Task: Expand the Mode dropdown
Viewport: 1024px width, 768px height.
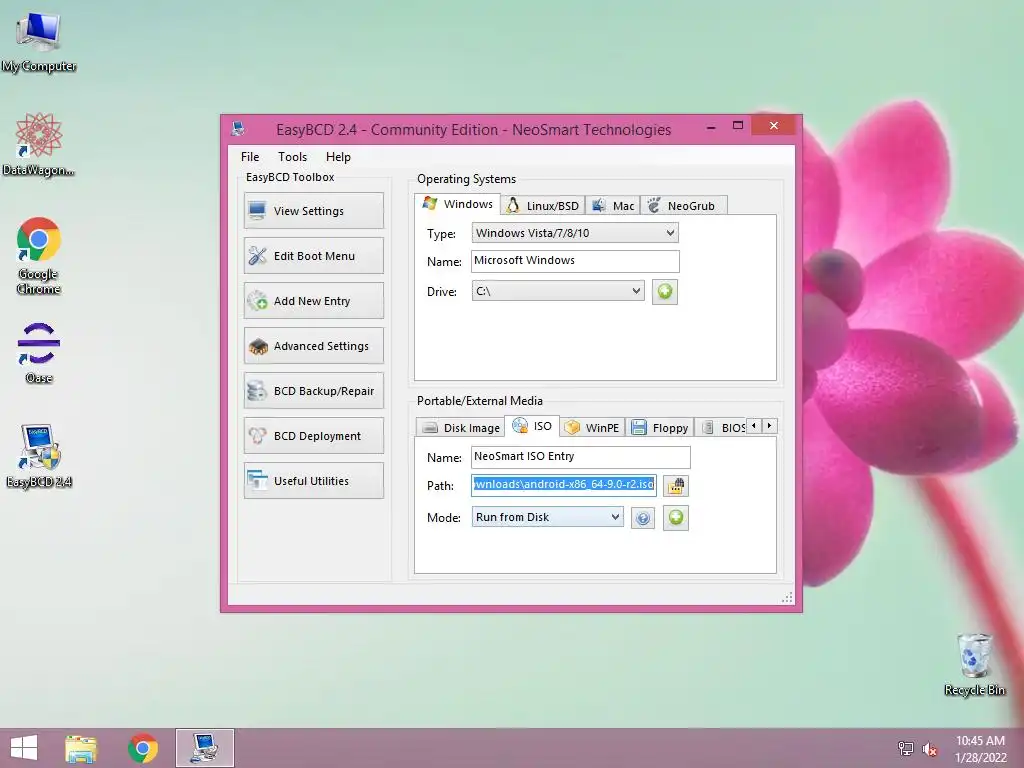Action: pyautogui.click(x=547, y=517)
